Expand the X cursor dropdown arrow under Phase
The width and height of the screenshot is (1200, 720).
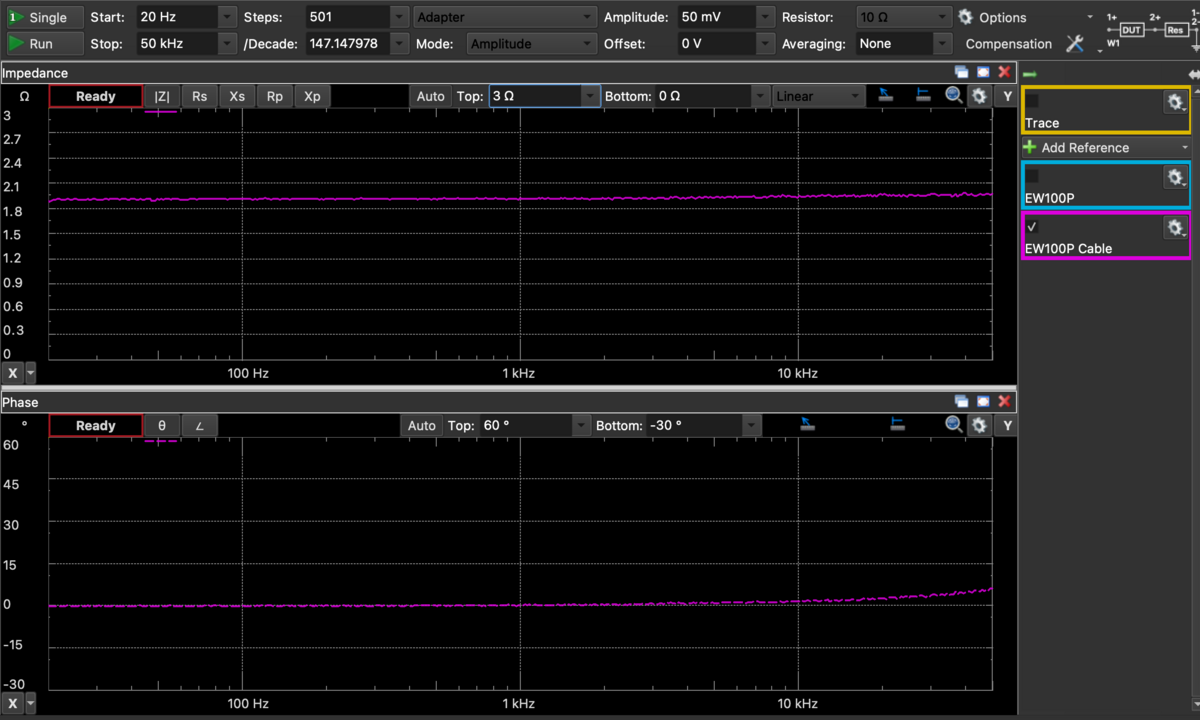31,704
